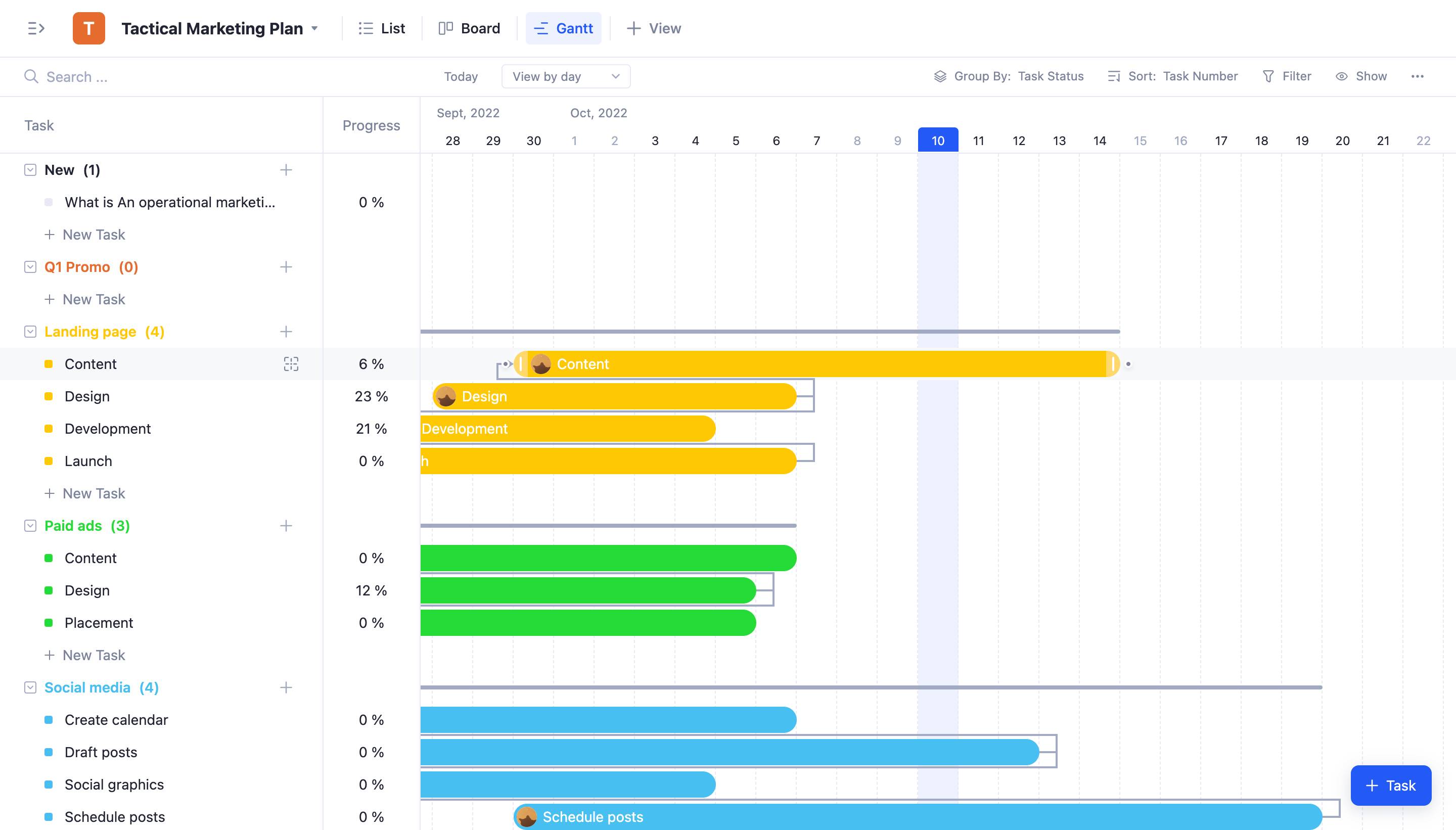
Task: Click the Group By layers icon
Action: pyautogui.click(x=940, y=76)
